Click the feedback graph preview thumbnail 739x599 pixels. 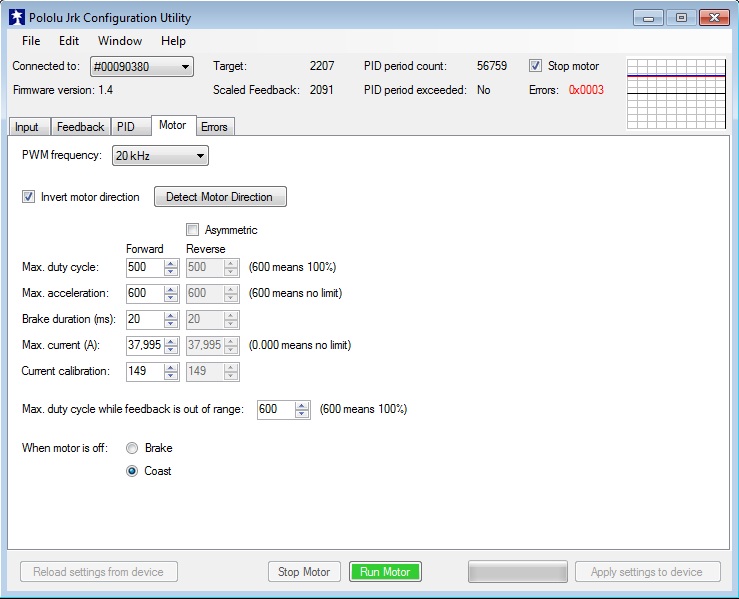[x=675, y=93]
